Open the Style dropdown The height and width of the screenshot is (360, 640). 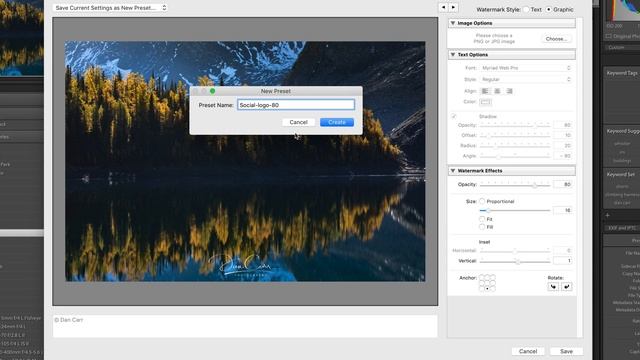point(526,79)
